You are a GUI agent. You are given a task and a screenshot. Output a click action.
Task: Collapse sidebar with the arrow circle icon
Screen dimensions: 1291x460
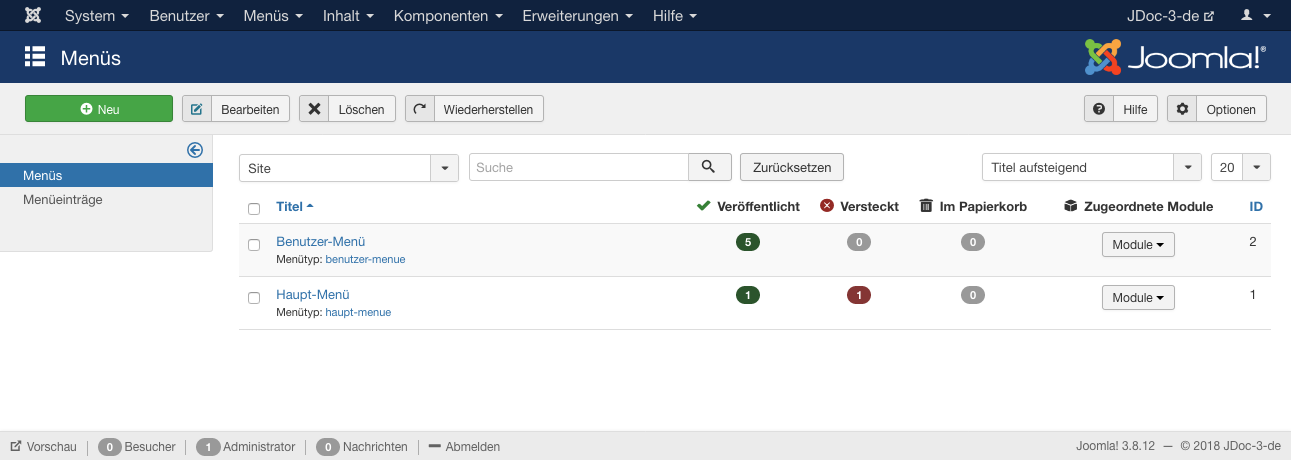(195, 150)
